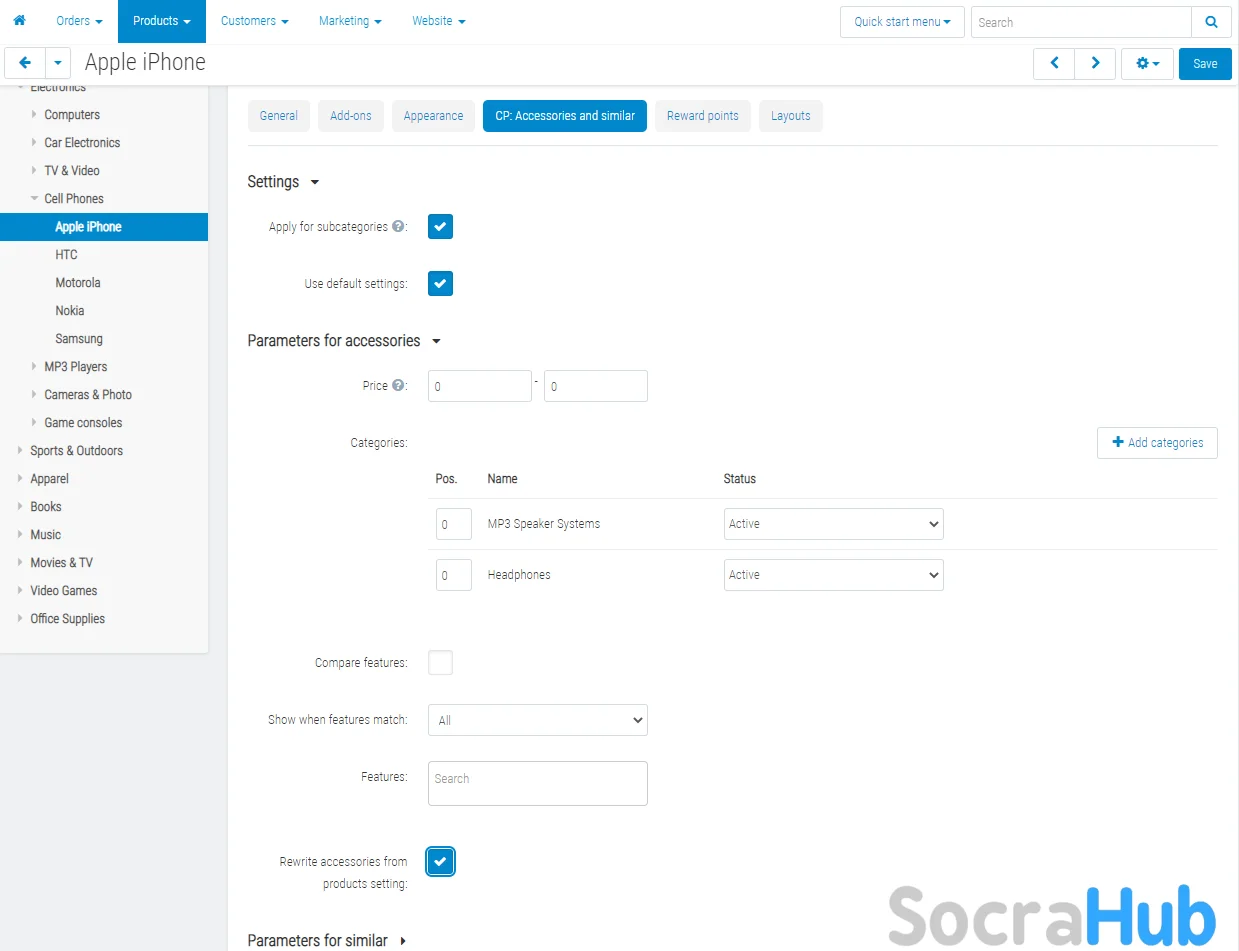Uncheck Rewrite accessories from products setting
Viewport: 1239px width, 951px height.
(441, 862)
